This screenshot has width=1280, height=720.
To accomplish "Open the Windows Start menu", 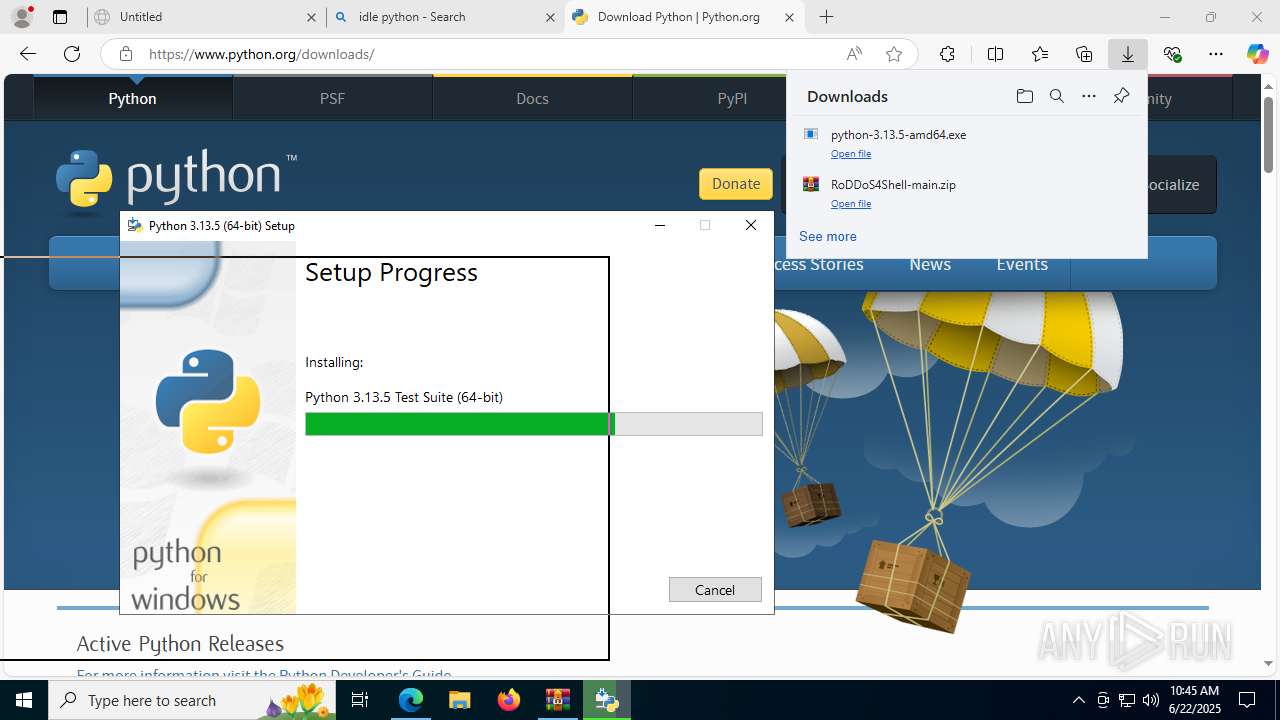I will (x=24, y=700).
